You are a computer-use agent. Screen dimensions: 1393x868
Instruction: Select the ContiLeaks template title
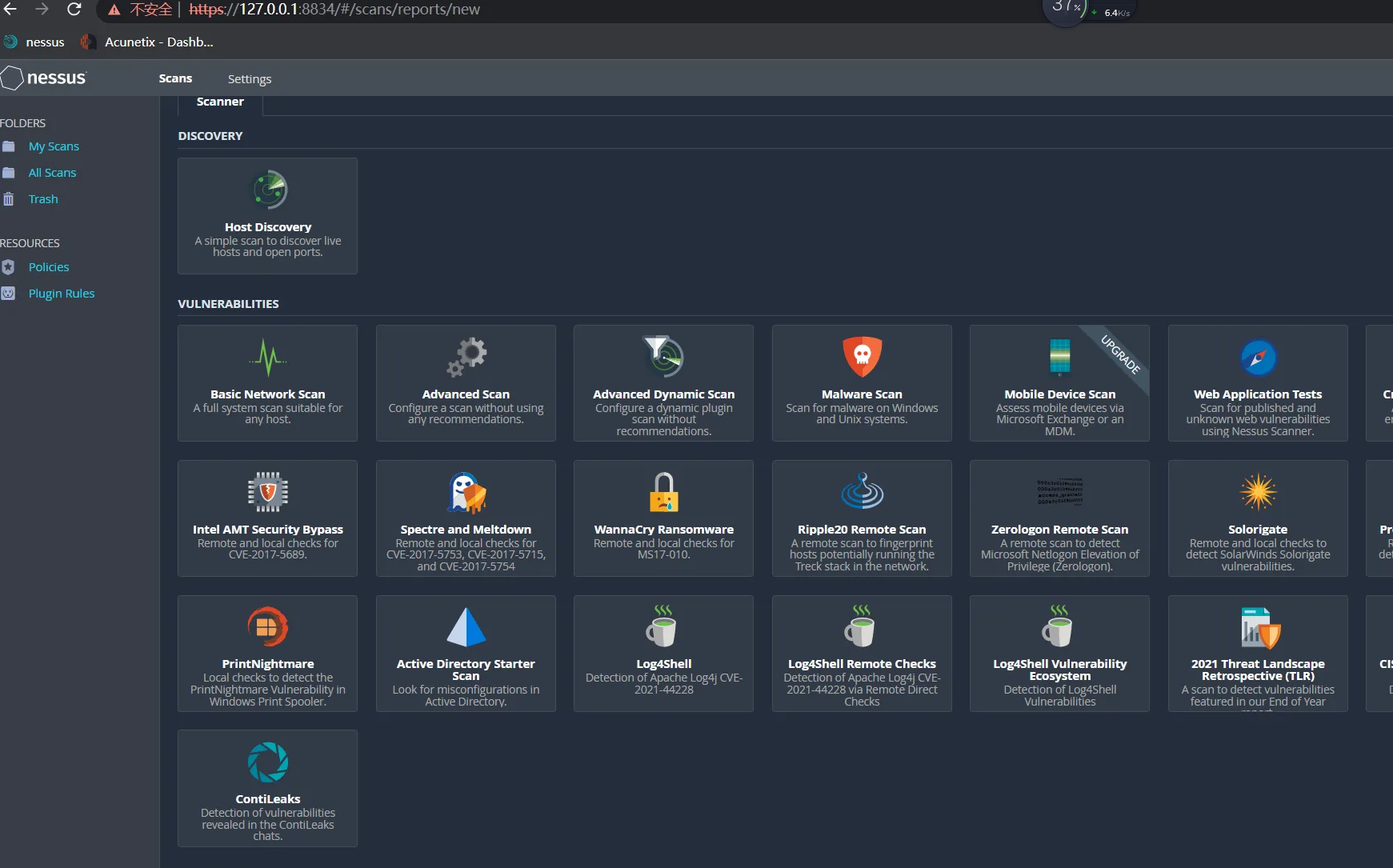tap(268, 799)
